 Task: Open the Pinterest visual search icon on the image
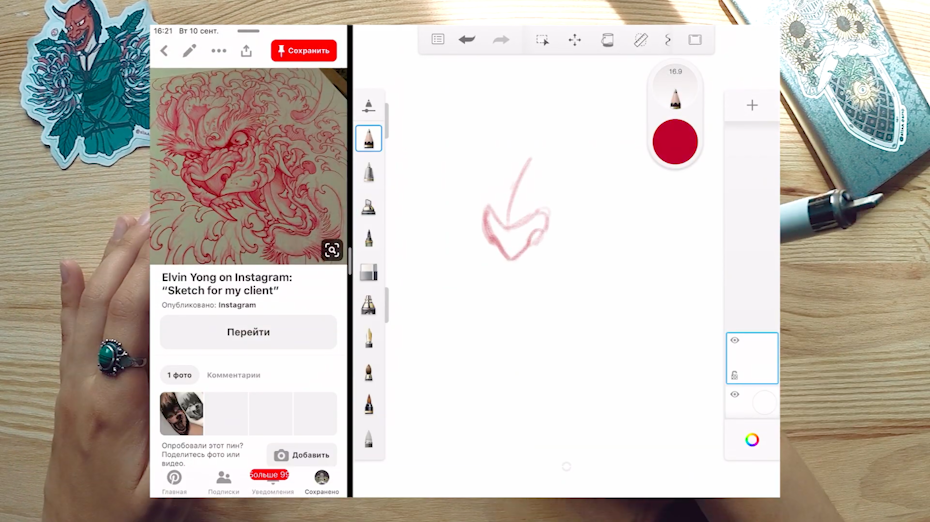[x=332, y=250]
